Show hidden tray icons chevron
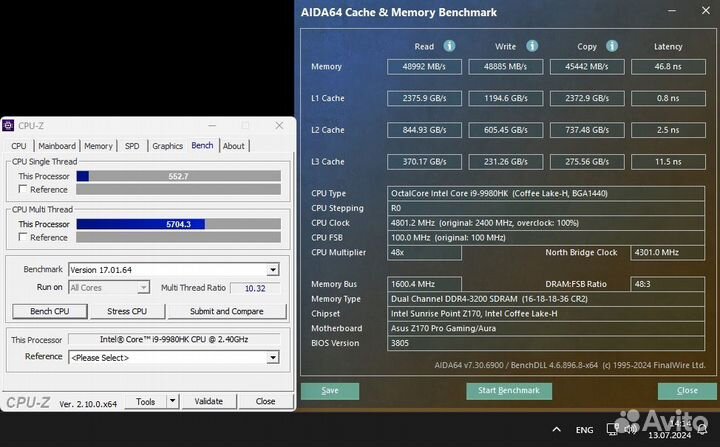The width and height of the screenshot is (720, 447). tap(557, 430)
